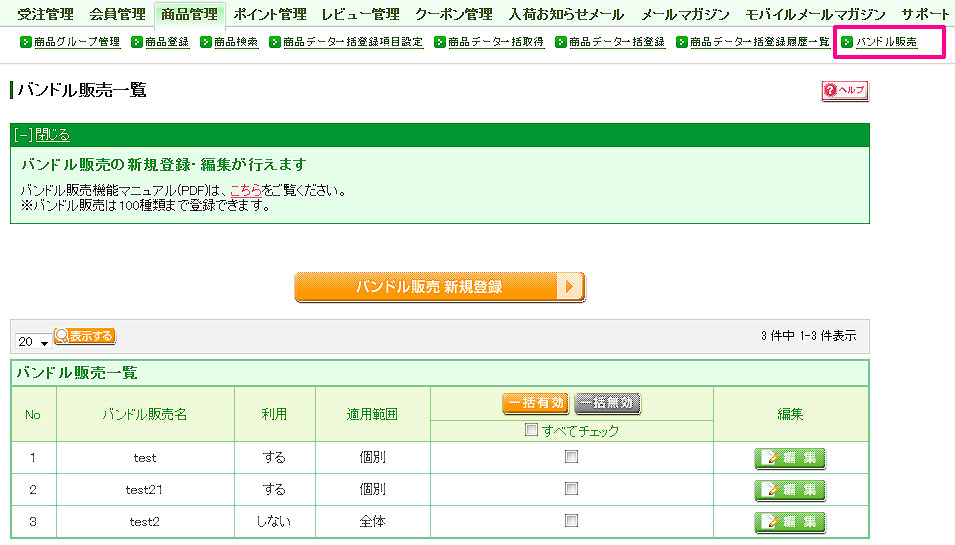
Task: Open the 入荷お知らせメール tab
Action: pos(566,14)
